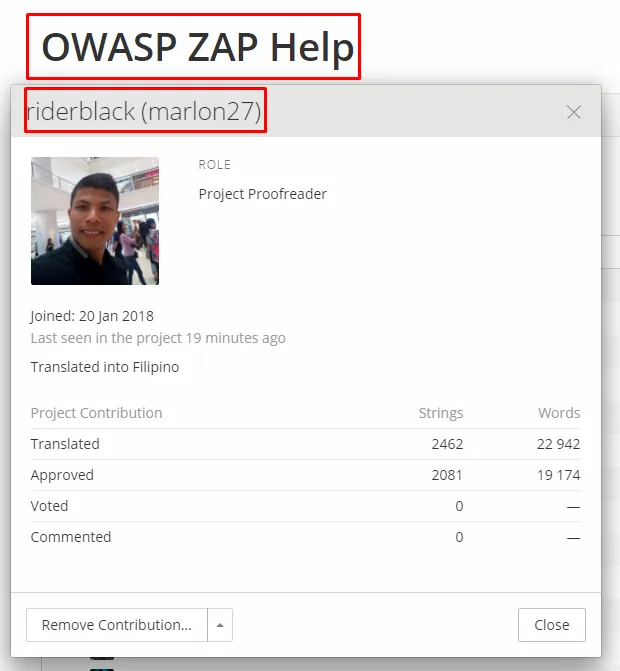This screenshot has height=671, width=620.
Task: Click the Strings column header
Action: tap(441, 413)
